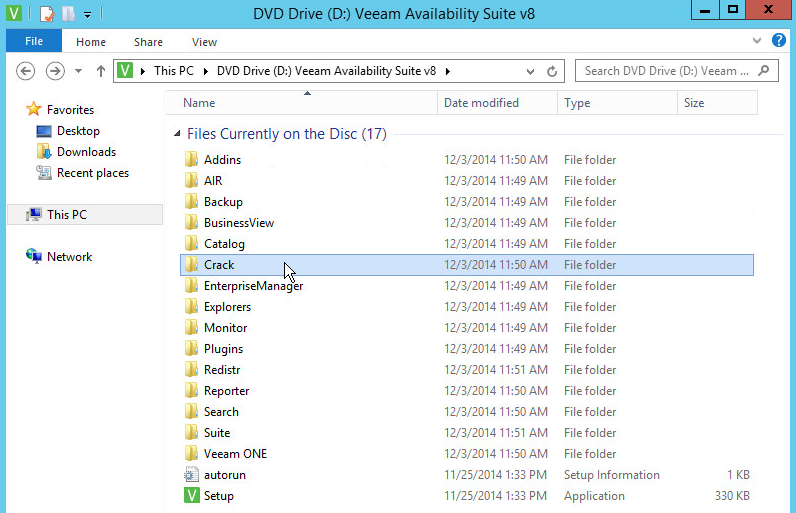The width and height of the screenshot is (796, 513).
Task: Select Favorites in the navigation pane
Action: point(70,110)
